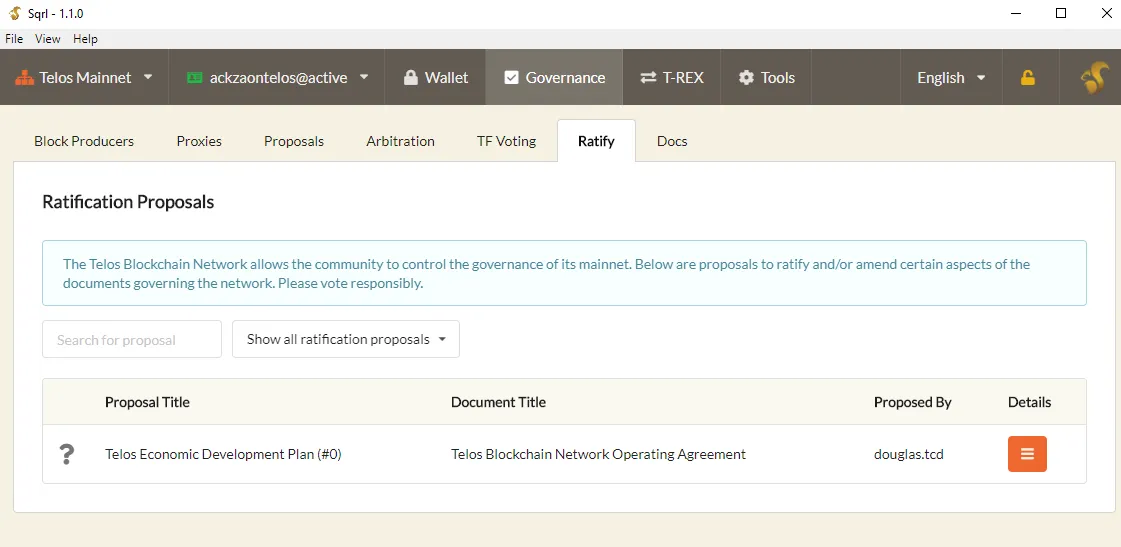Focus the Search for proposal field

click(x=132, y=339)
